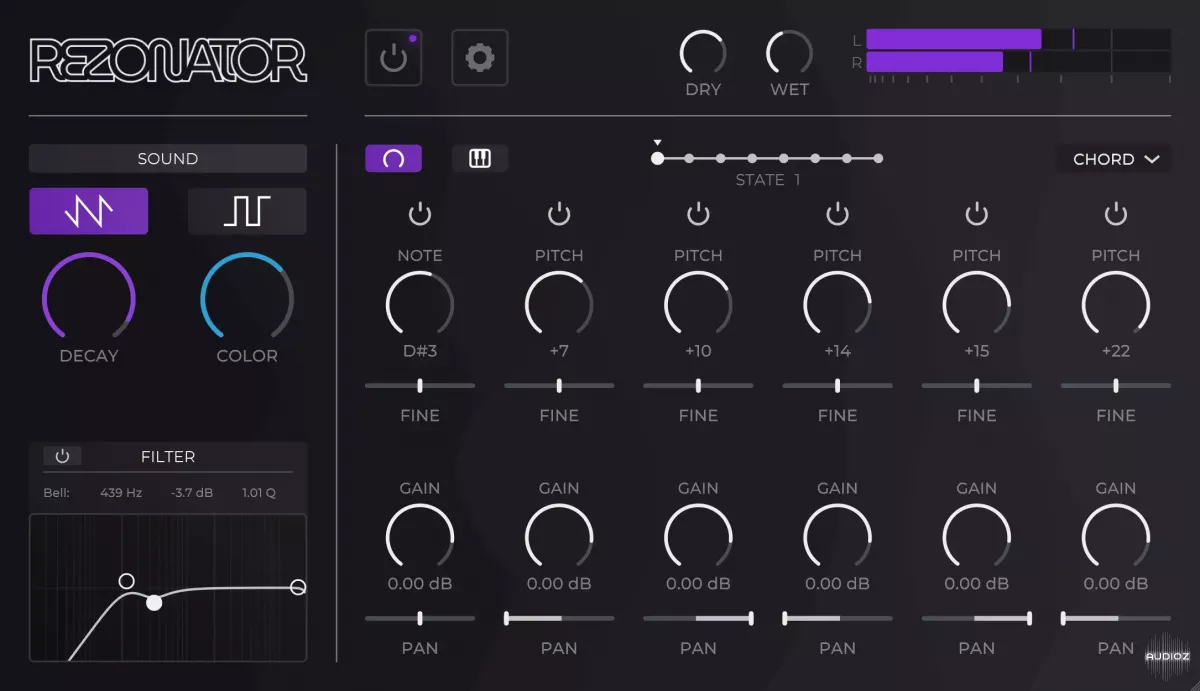Select the first state dot in sequence

click(657, 158)
